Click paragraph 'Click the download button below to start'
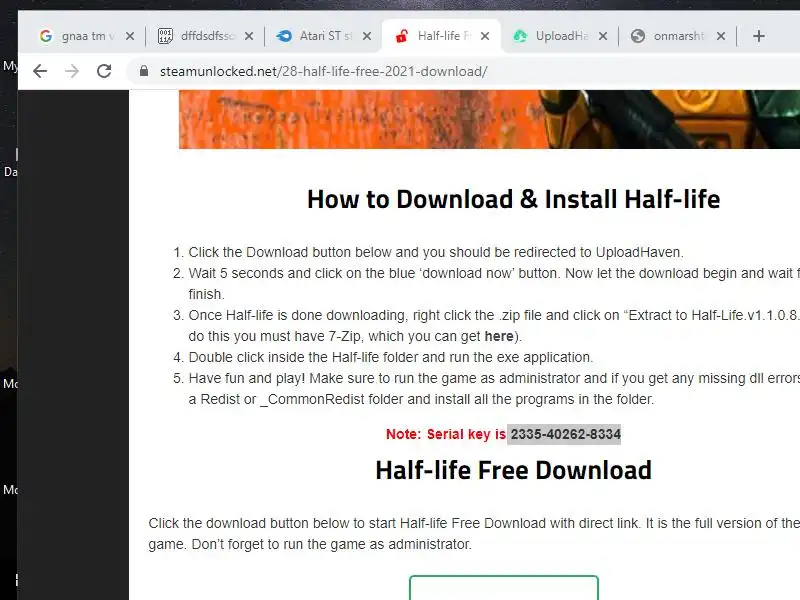 (474, 534)
